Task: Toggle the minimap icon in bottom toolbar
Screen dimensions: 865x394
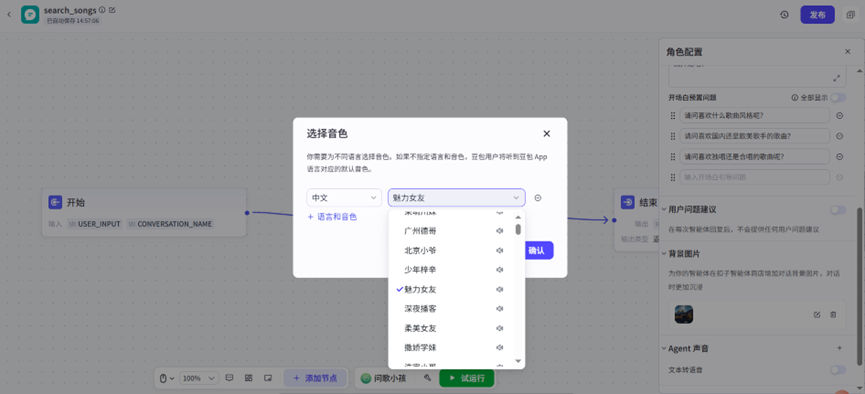Action: 268,378
